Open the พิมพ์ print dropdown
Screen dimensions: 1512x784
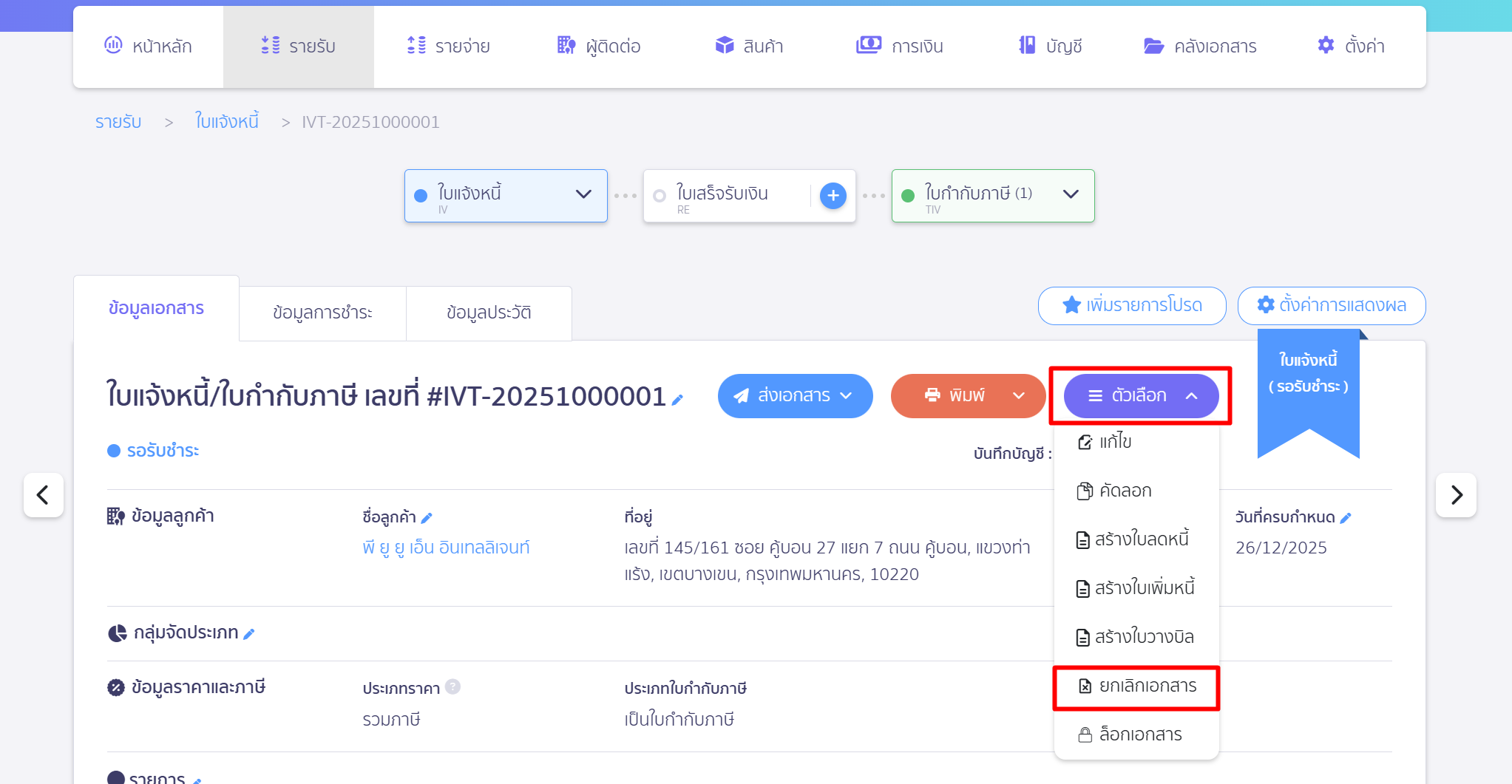1017,396
